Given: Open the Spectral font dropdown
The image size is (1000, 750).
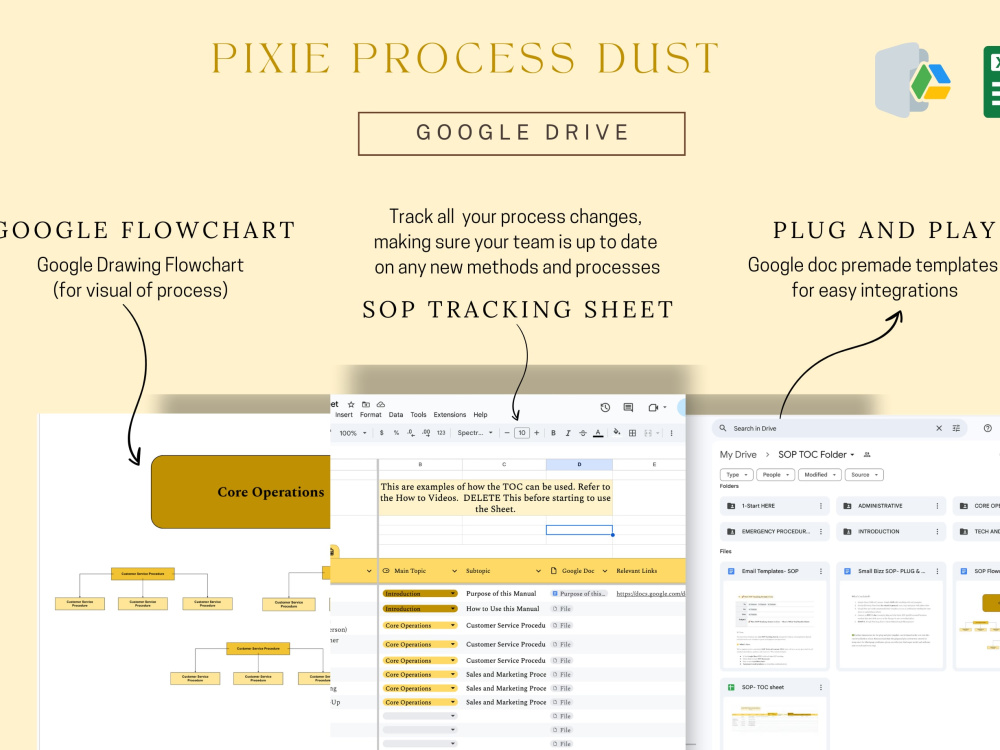Looking at the screenshot, I should (x=475, y=433).
